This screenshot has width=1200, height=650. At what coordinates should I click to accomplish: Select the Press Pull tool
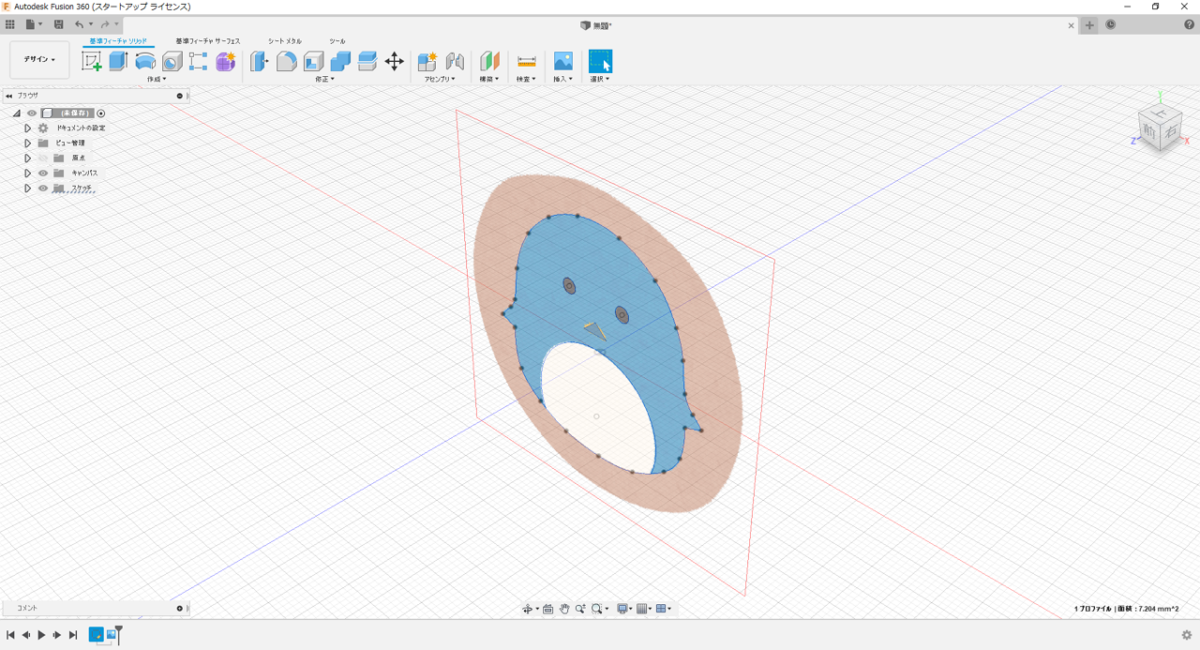(259, 61)
